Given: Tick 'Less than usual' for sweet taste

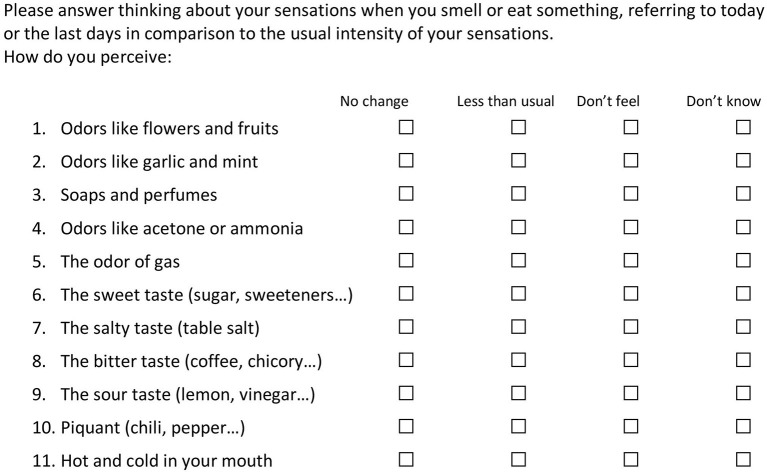Looking at the screenshot, I should point(519,294).
